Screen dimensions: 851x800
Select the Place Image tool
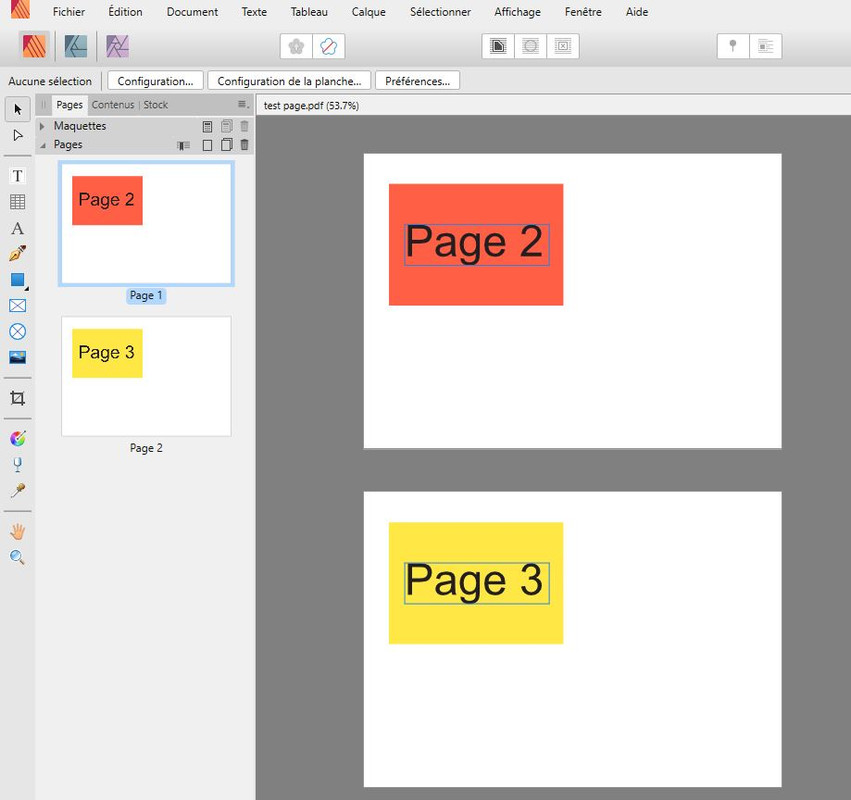point(17,357)
